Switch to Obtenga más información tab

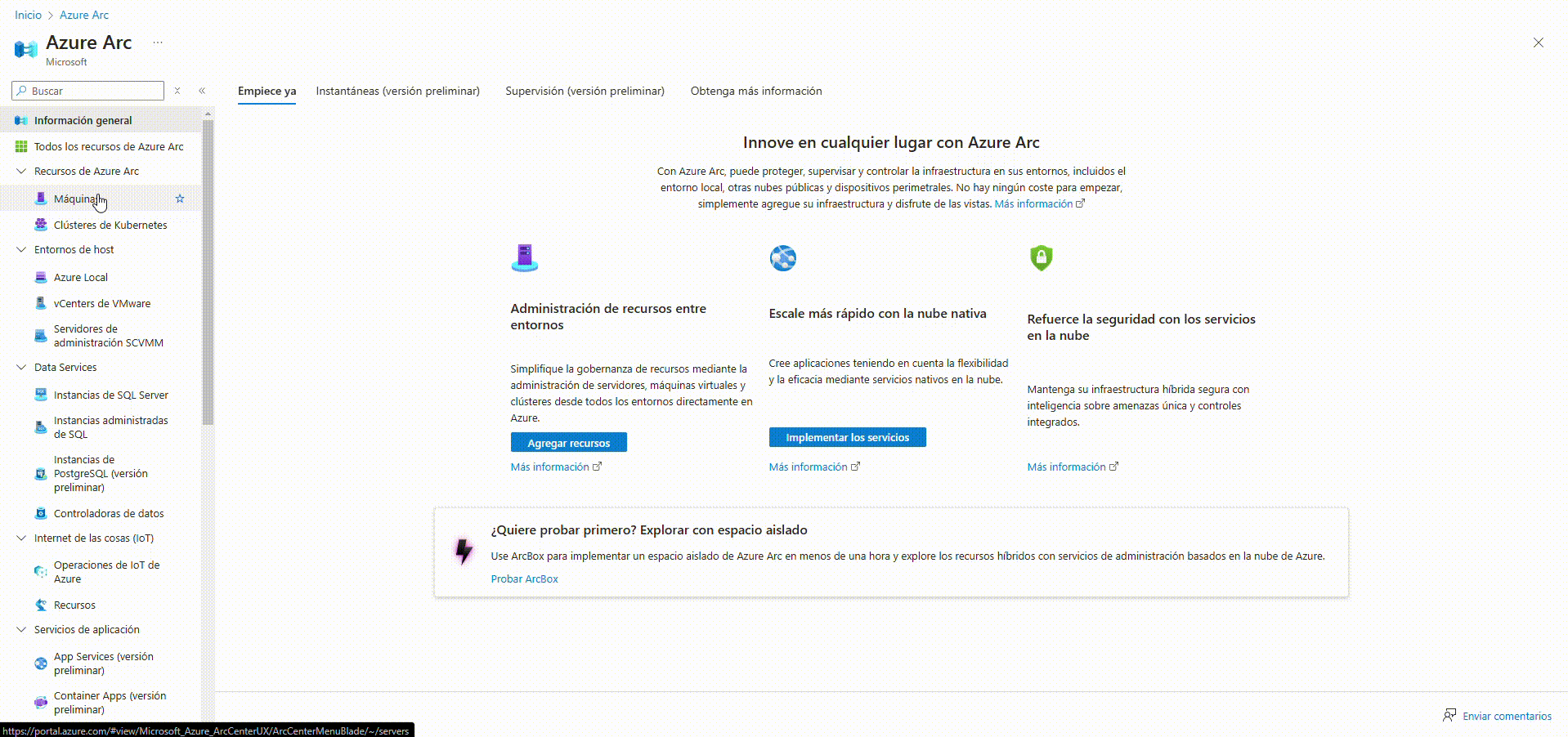[x=756, y=91]
